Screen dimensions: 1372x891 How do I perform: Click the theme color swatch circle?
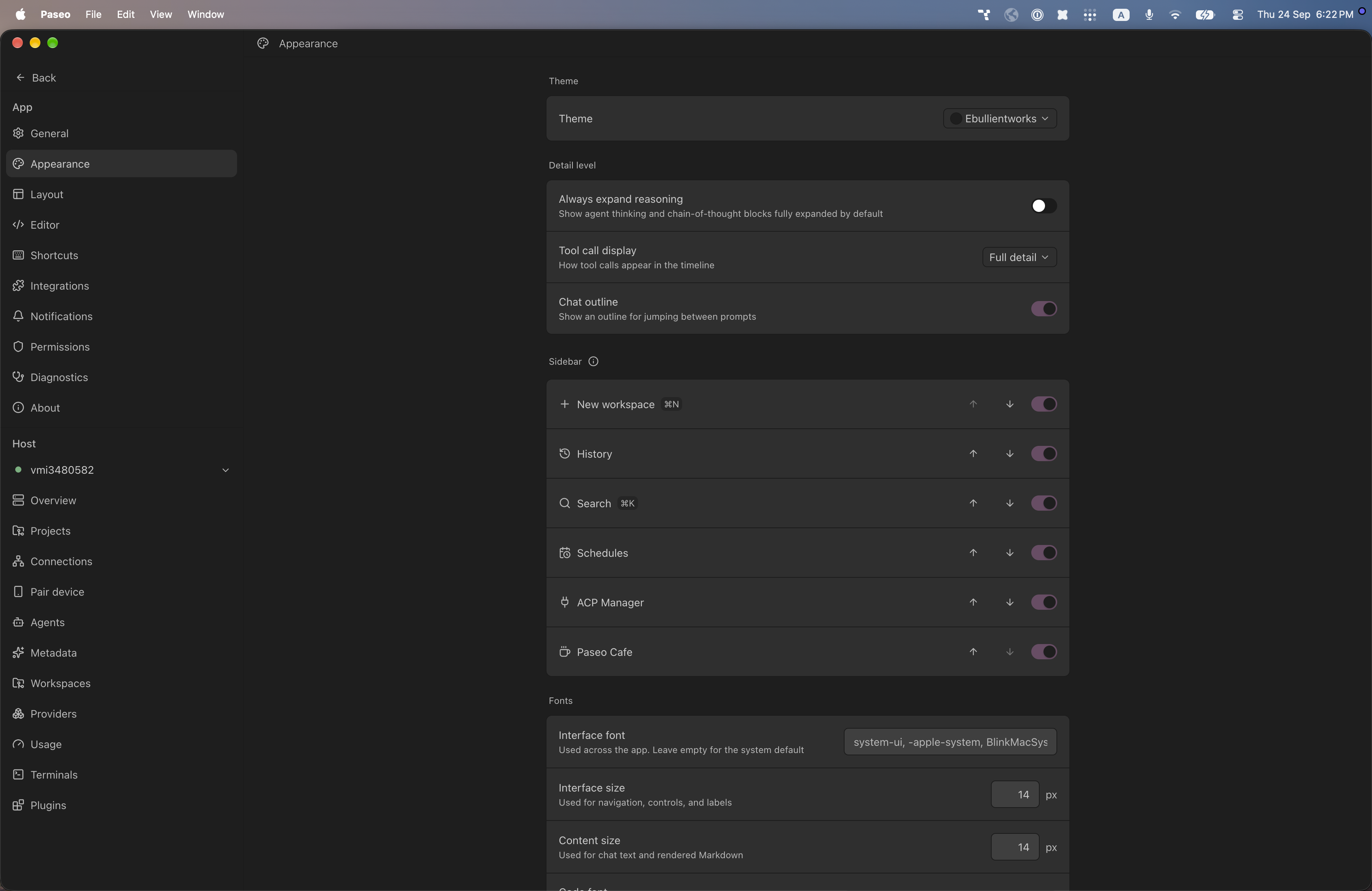[x=955, y=118]
